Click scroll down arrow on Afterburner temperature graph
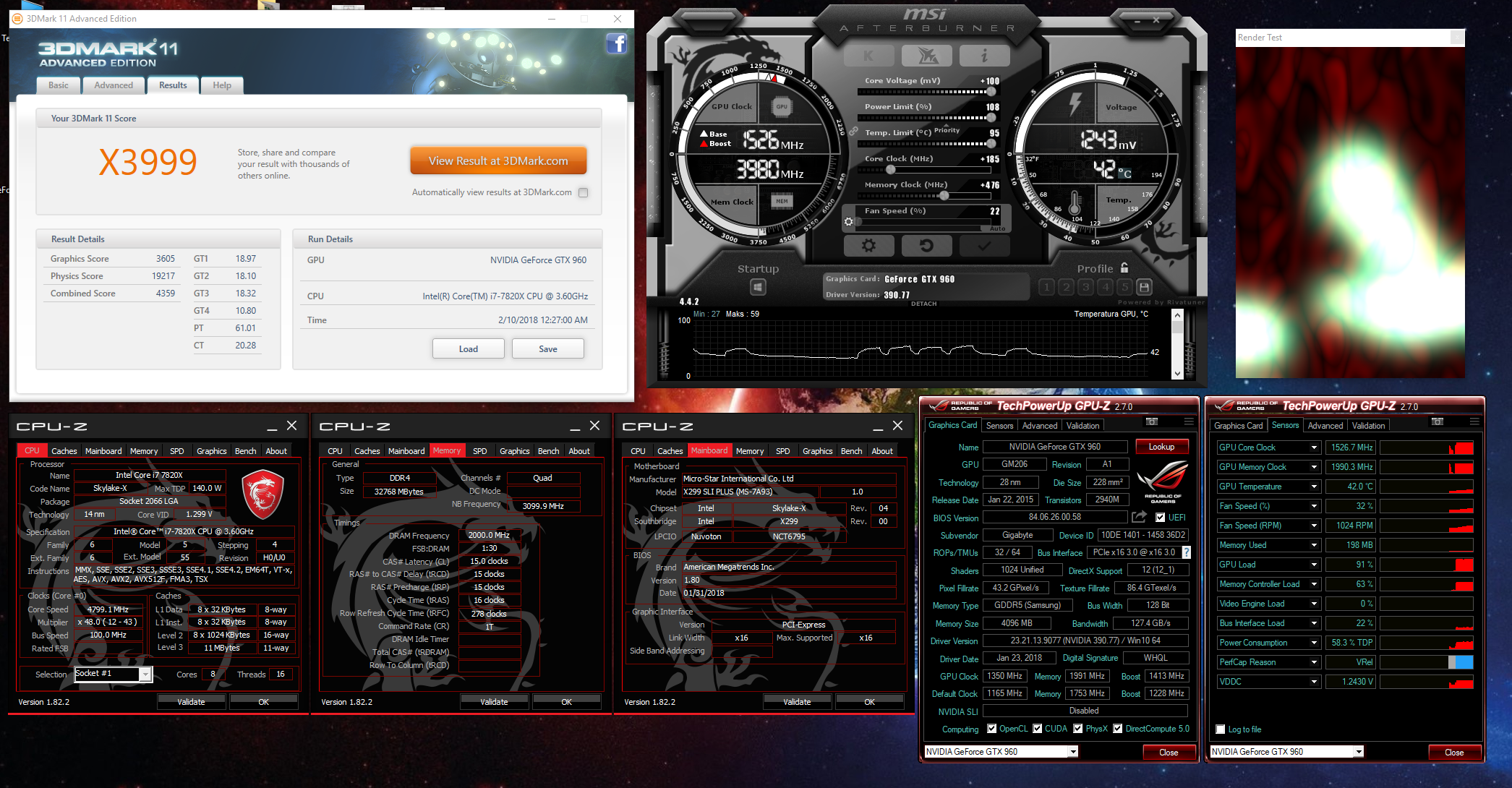The image size is (1512, 788). [x=1177, y=373]
